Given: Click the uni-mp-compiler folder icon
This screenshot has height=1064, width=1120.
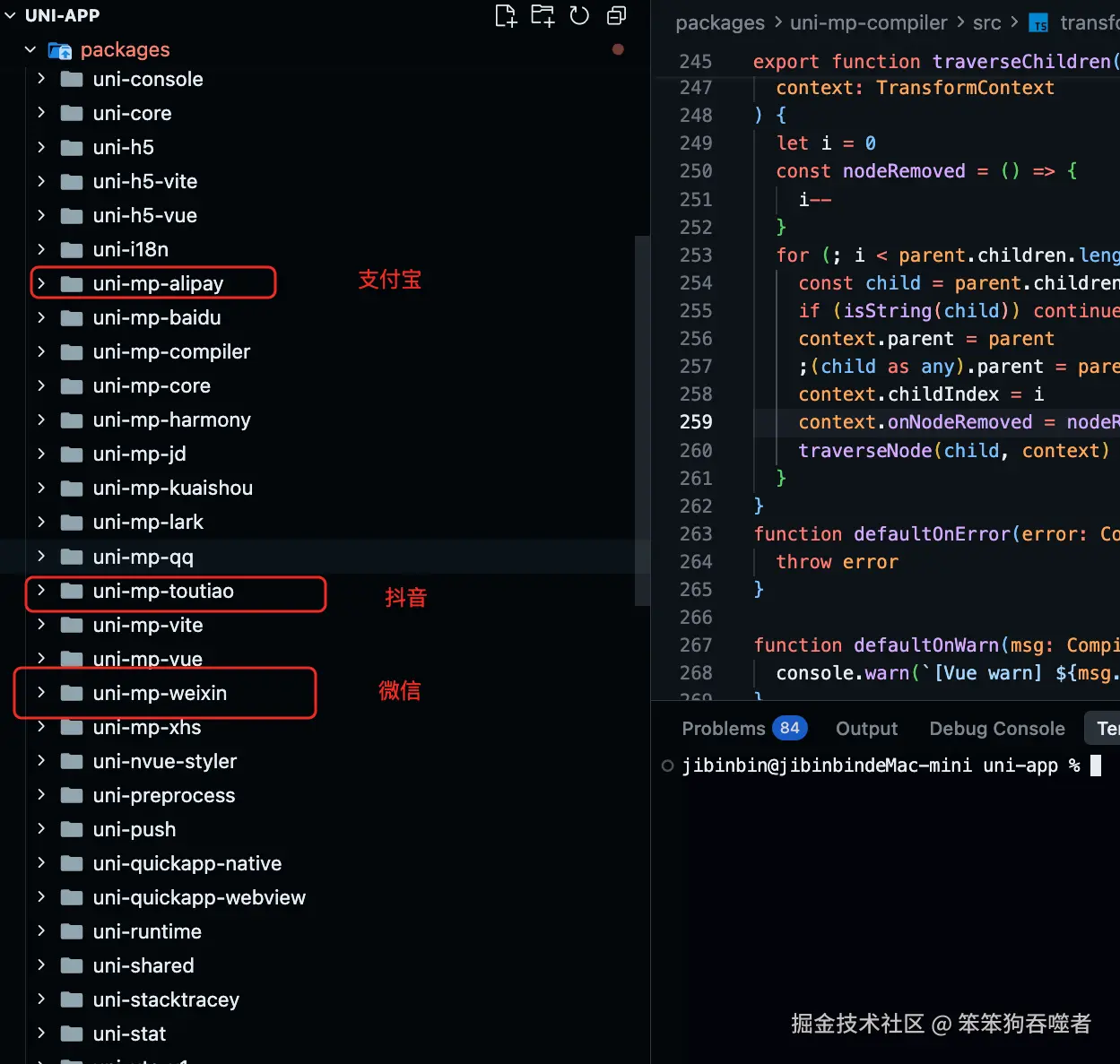Looking at the screenshot, I should coord(72,352).
